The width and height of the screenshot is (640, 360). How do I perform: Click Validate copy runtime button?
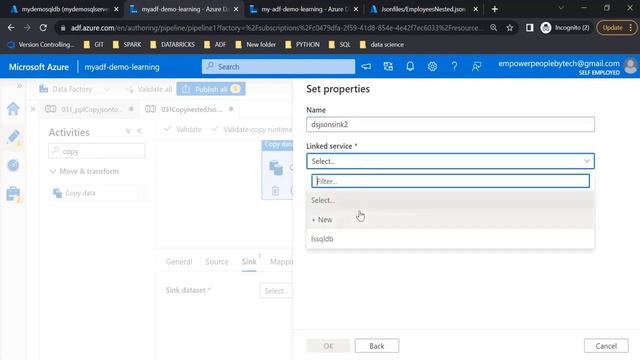click(x=251, y=129)
